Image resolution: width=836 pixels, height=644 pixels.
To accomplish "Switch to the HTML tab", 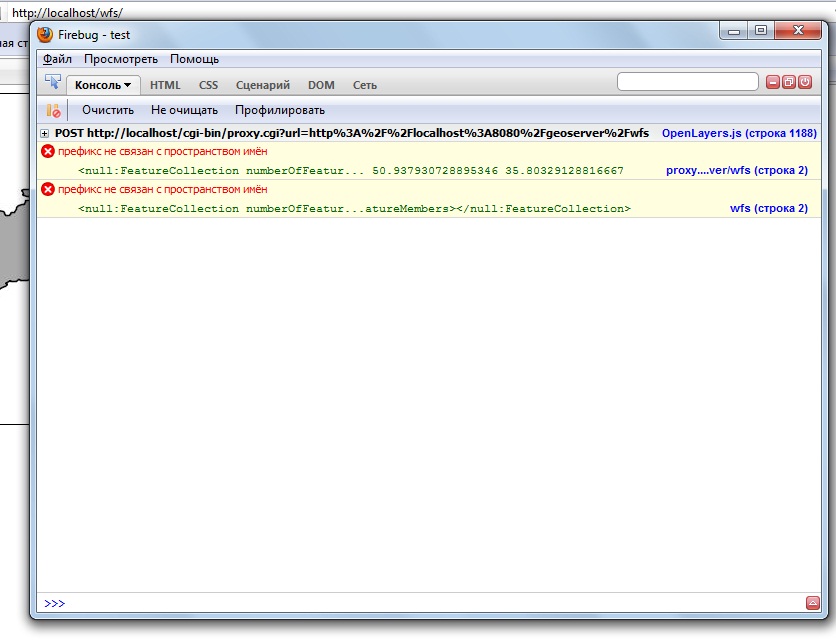I will point(165,85).
